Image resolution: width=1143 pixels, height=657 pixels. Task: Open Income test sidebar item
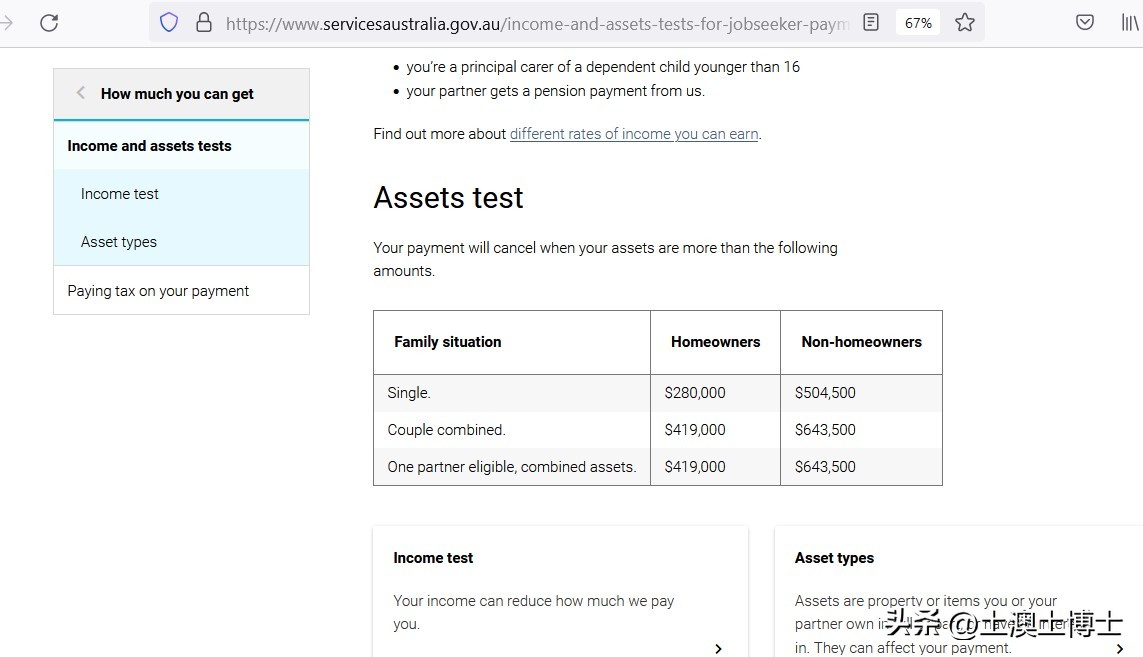point(120,194)
